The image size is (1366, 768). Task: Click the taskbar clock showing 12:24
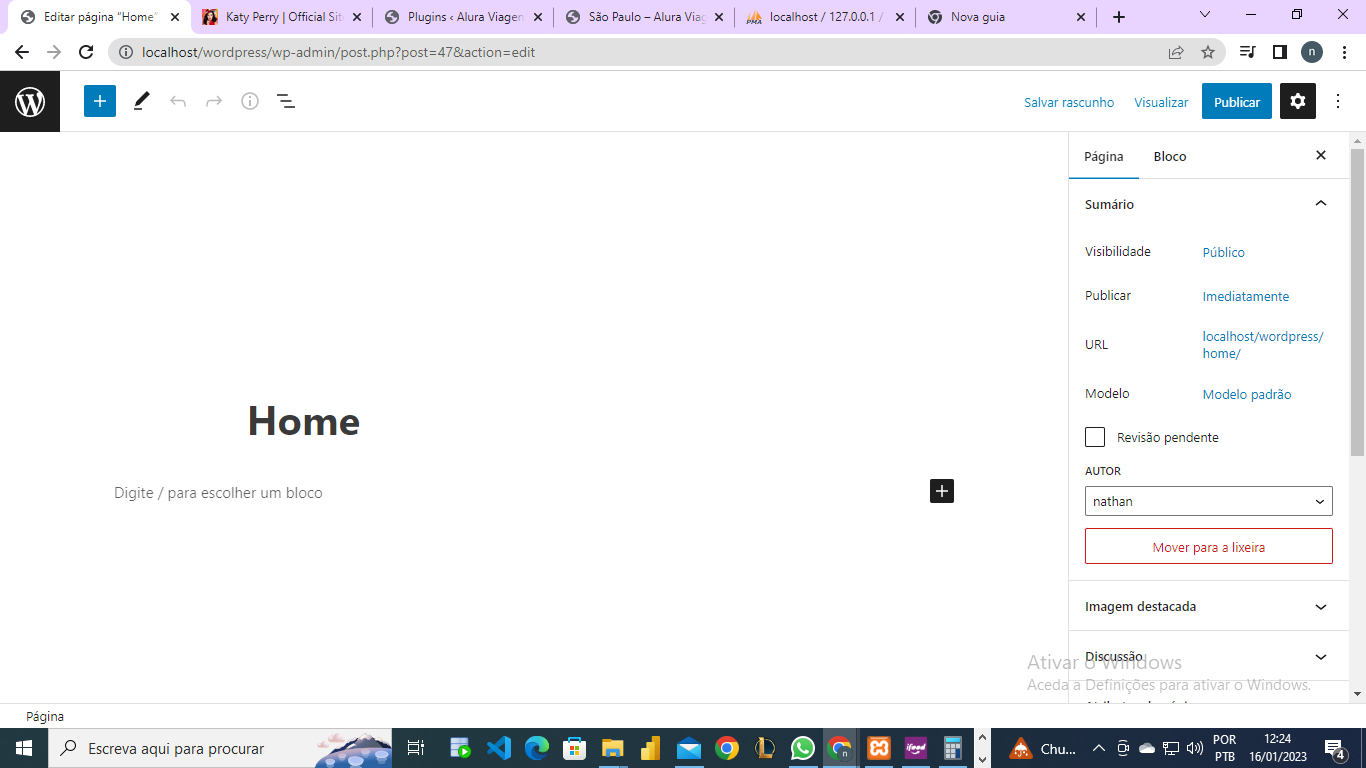[1277, 748]
